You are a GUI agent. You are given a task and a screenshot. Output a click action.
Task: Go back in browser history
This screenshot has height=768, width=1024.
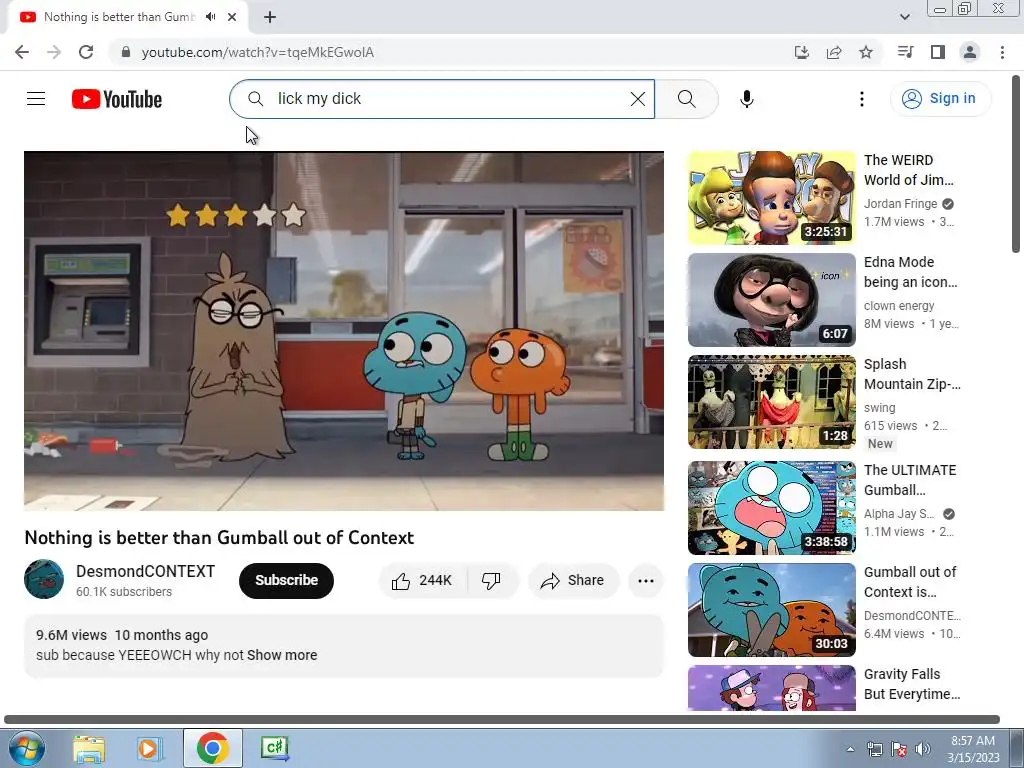pyautogui.click(x=22, y=52)
